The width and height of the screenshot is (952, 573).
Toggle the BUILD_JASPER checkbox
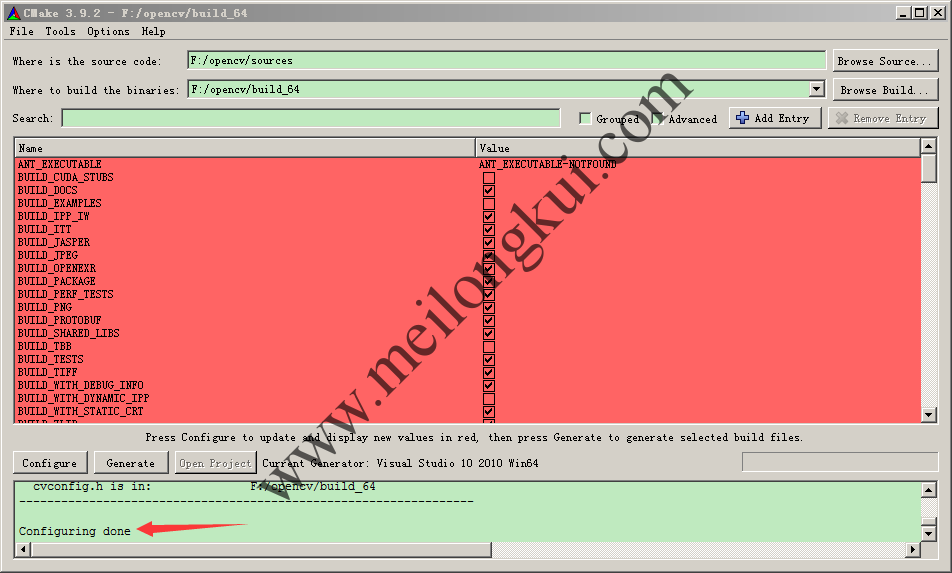point(489,243)
